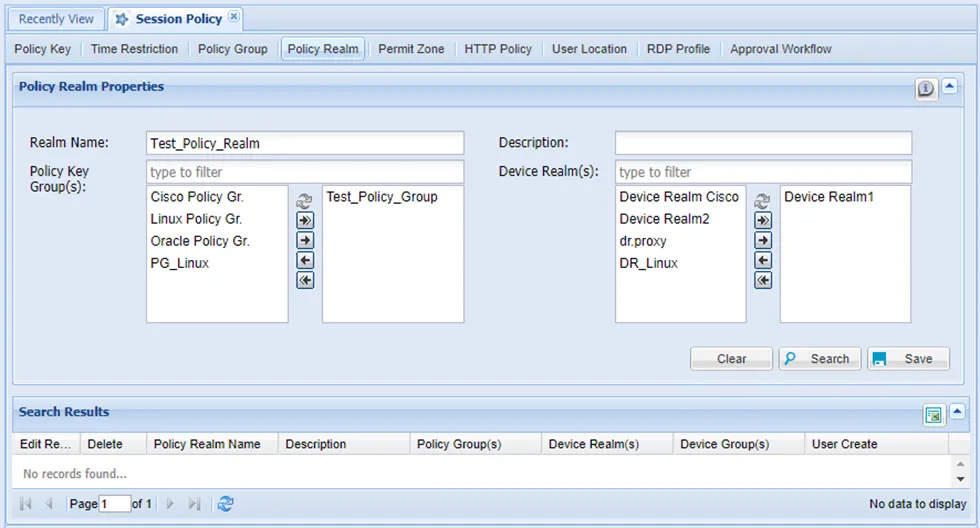Sort by Device Realm(s) column
The height and width of the screenshot is (528, 980).
(x=607, y=444)
